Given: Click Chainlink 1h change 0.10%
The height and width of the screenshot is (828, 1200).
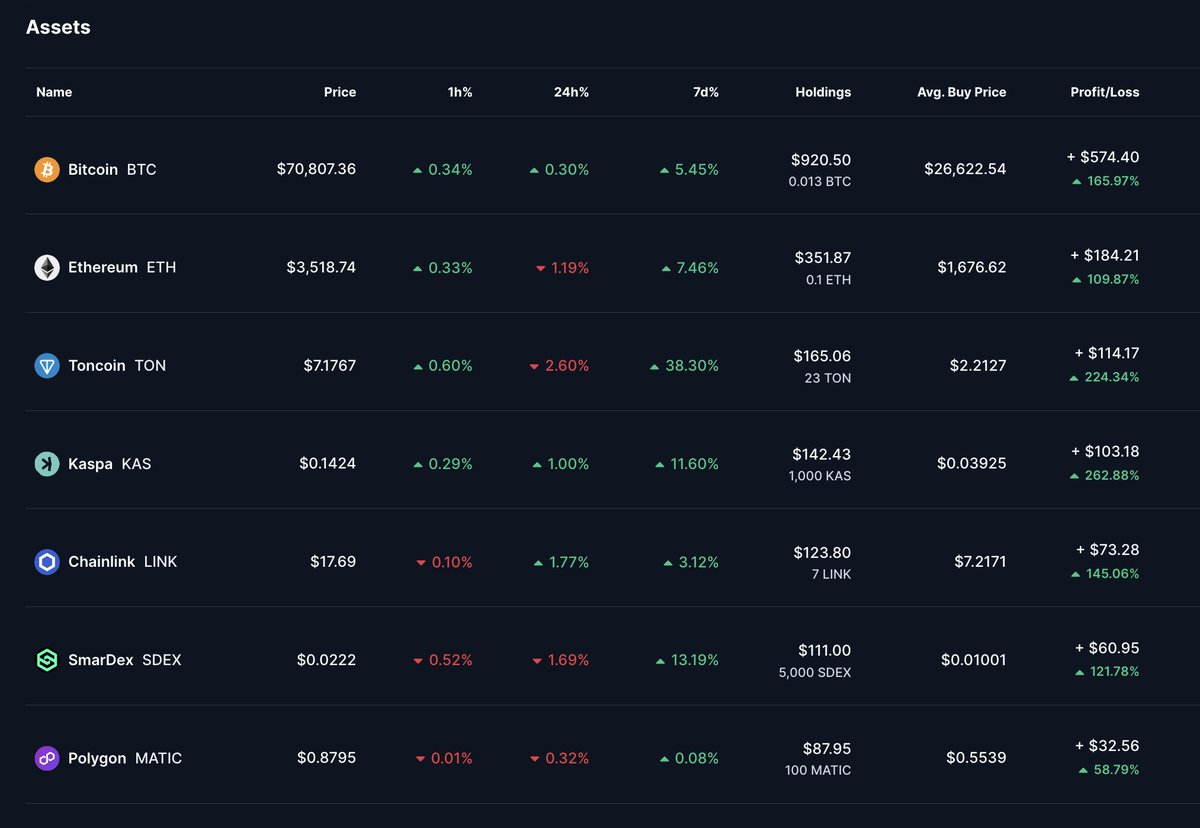Looking at the screenshot, I should click(x=444, y=562).
